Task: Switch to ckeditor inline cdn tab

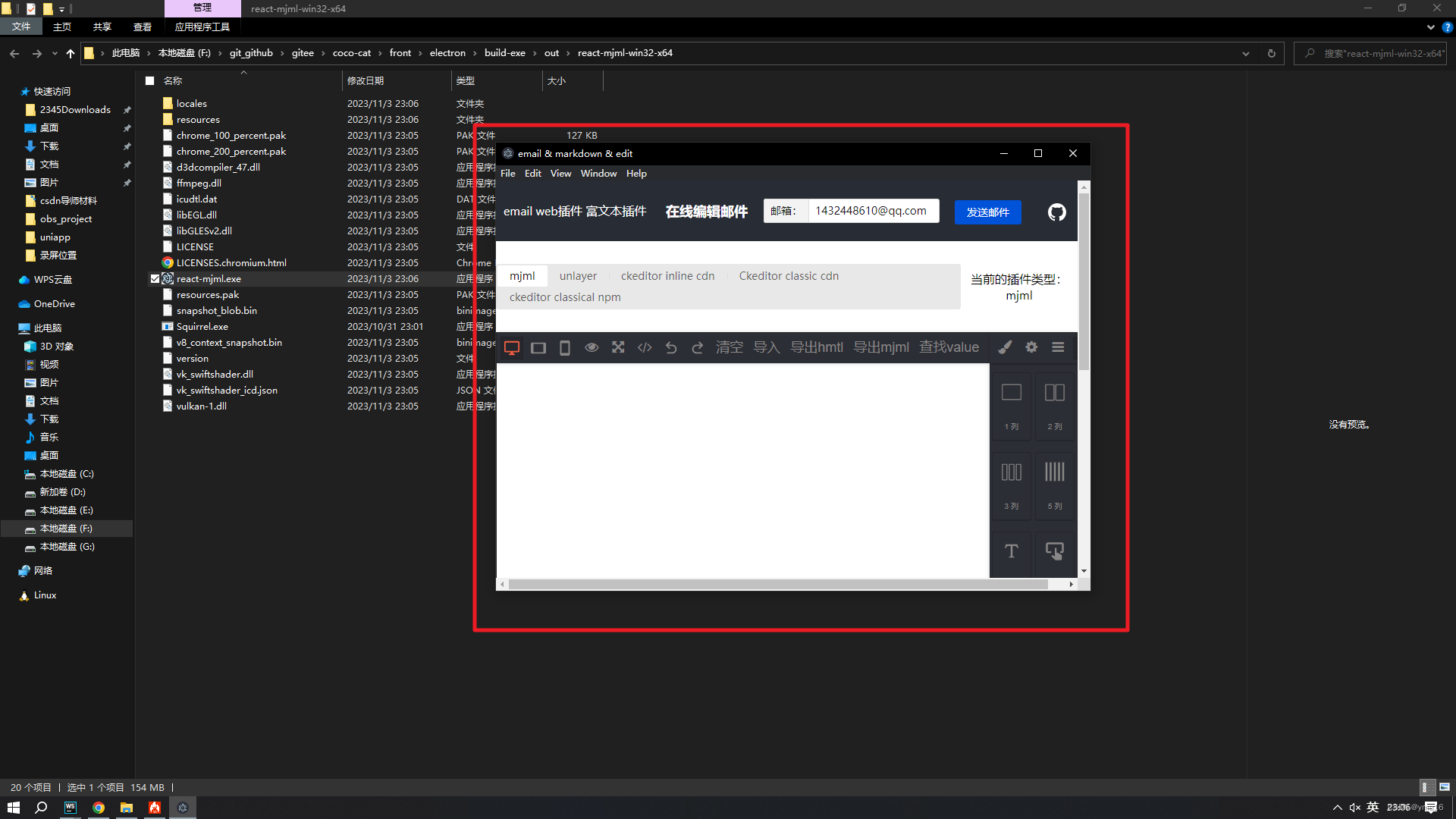Action: [x=667, y=276]
